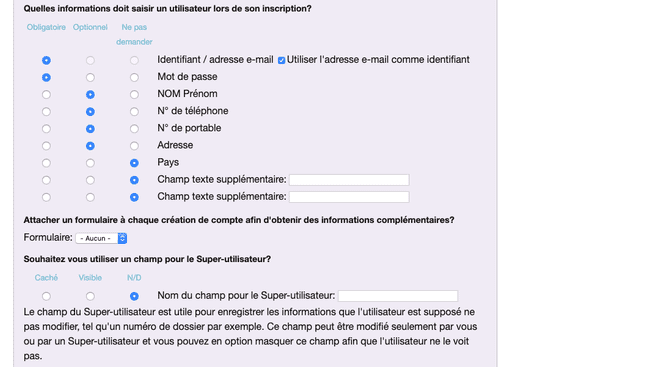Set Adresse to Ne pas demander
This screenshot has width=671, height=367.
coord(134,146)
